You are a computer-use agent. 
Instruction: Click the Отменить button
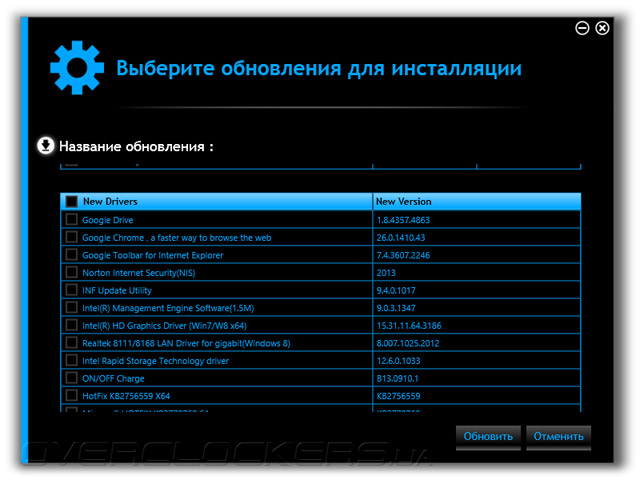[x=558, y=437]
